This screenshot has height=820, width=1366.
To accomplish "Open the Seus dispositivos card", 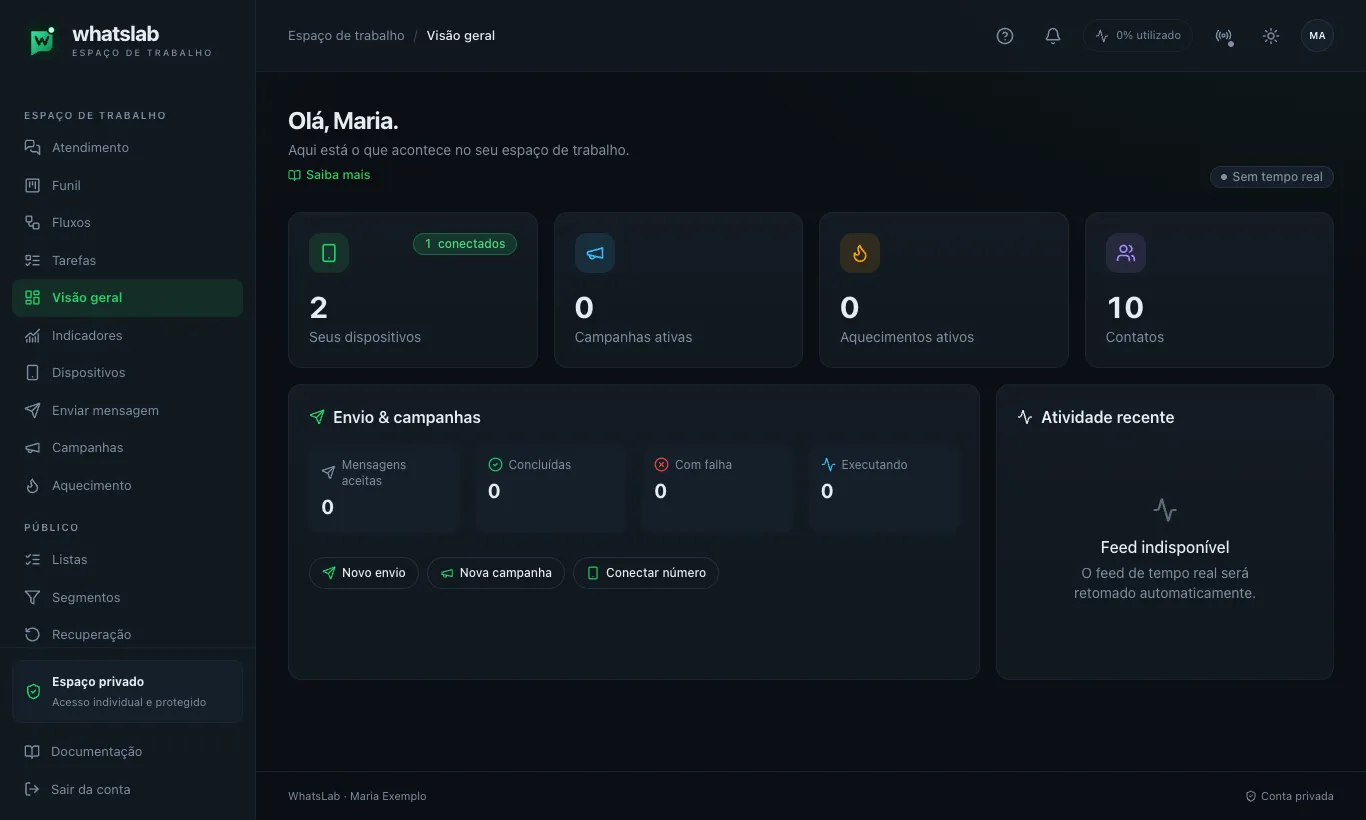I will coord(413,290).
